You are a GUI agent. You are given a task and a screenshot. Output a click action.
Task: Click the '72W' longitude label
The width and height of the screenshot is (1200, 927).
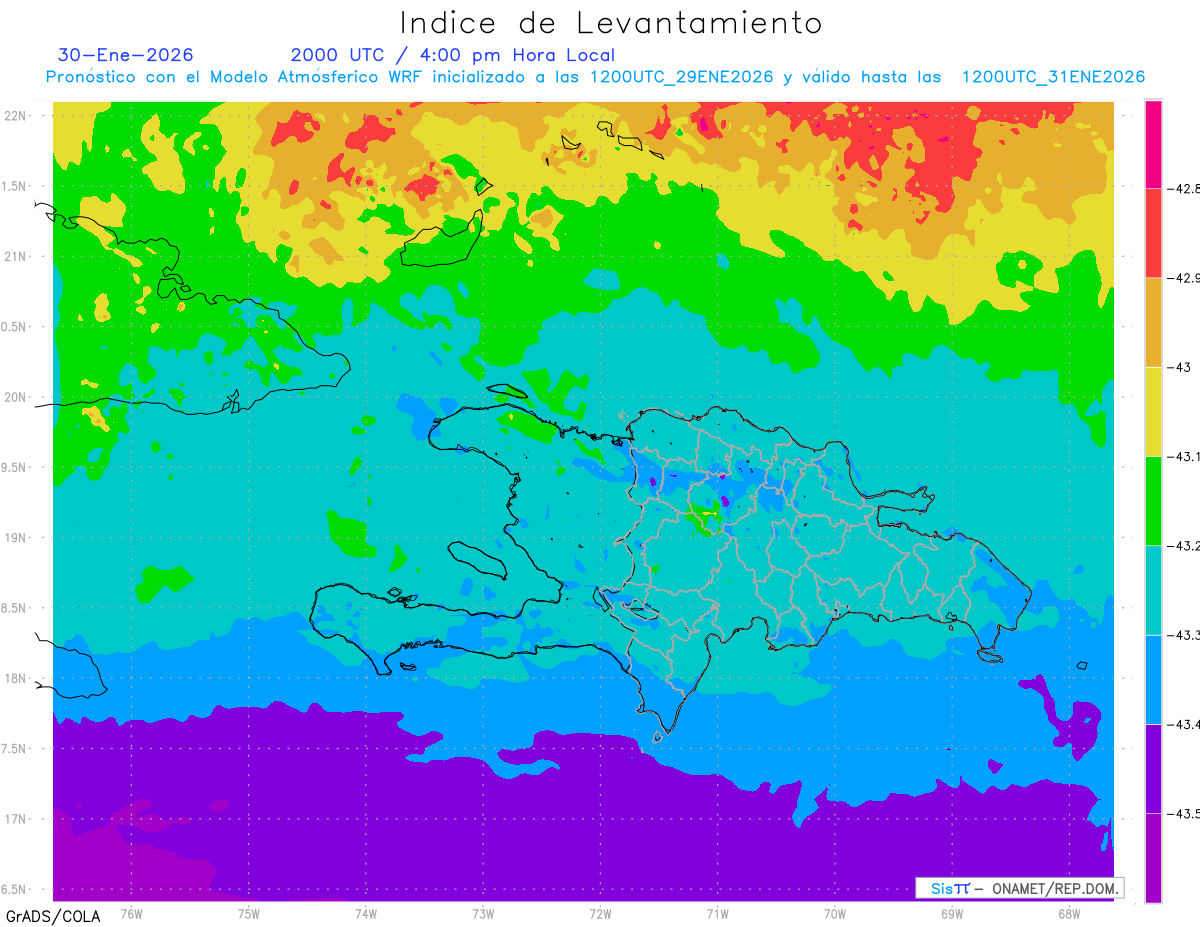600,914
